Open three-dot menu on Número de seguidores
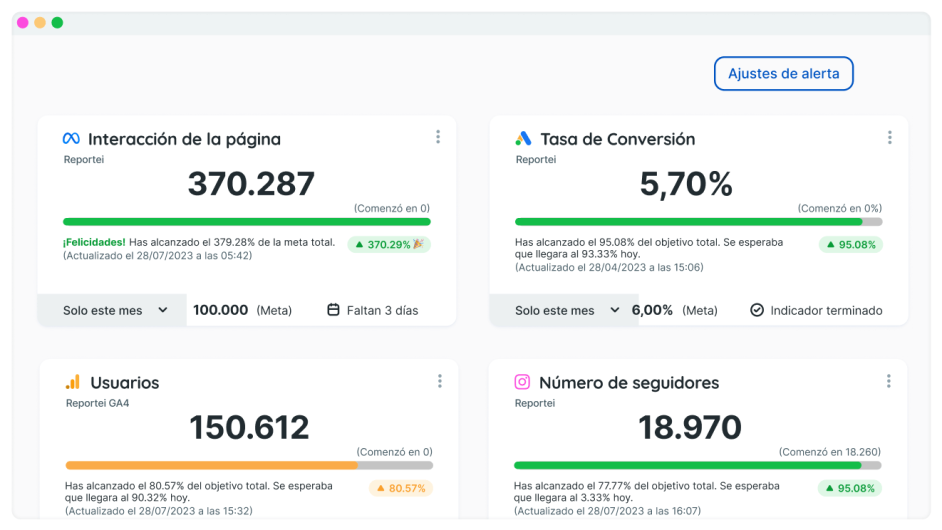 (x=888, y=381)
